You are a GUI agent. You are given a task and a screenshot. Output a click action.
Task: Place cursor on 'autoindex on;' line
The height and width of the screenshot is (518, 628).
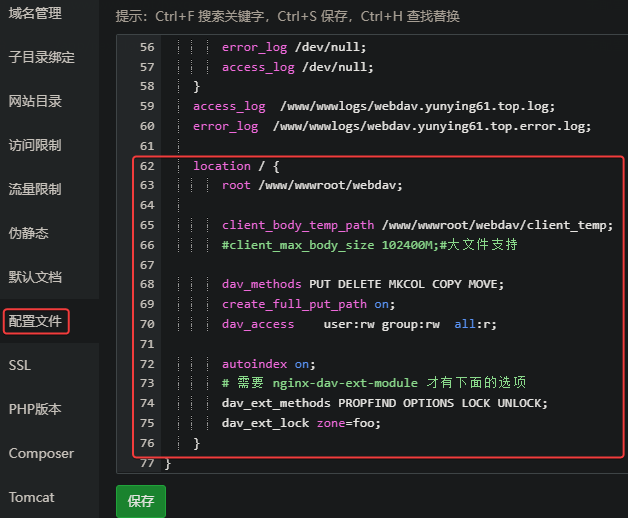point(269,363)
